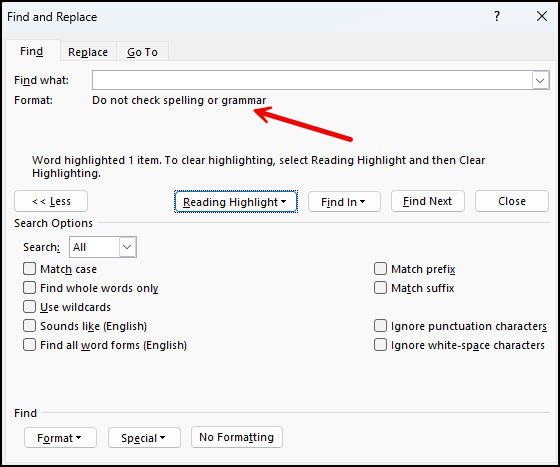Click the Search Options heading
This screenshot has width=560, height=467.
(53, 223)
